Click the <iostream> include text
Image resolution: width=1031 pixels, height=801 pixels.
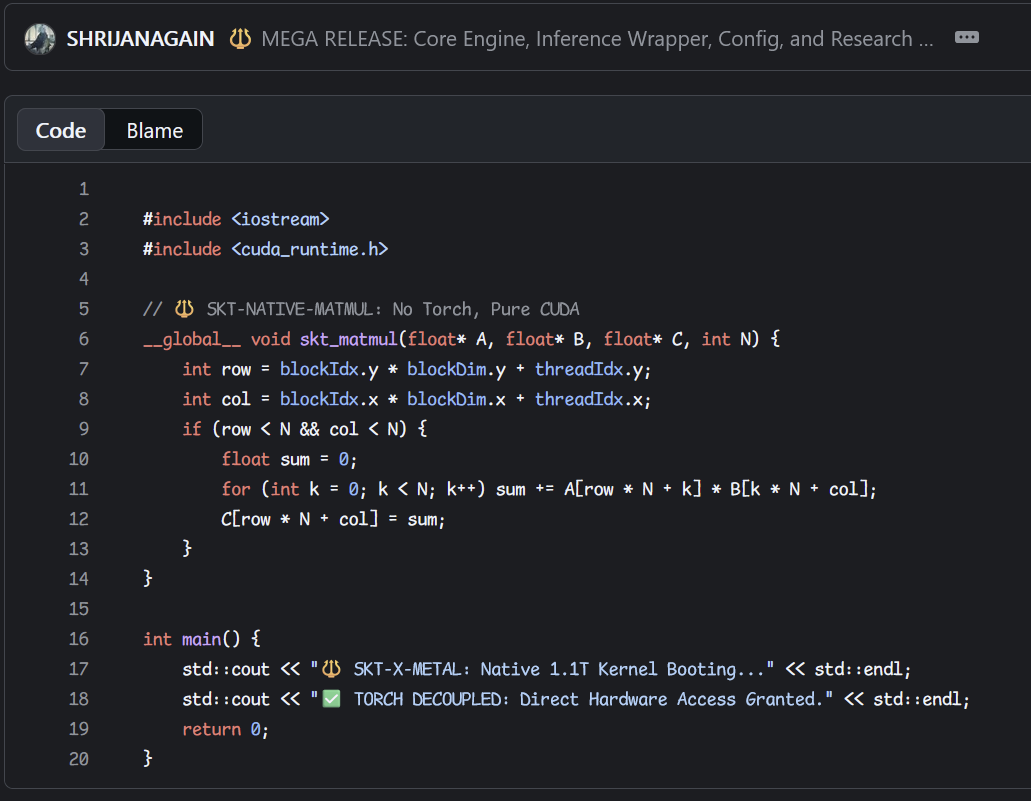280,219
